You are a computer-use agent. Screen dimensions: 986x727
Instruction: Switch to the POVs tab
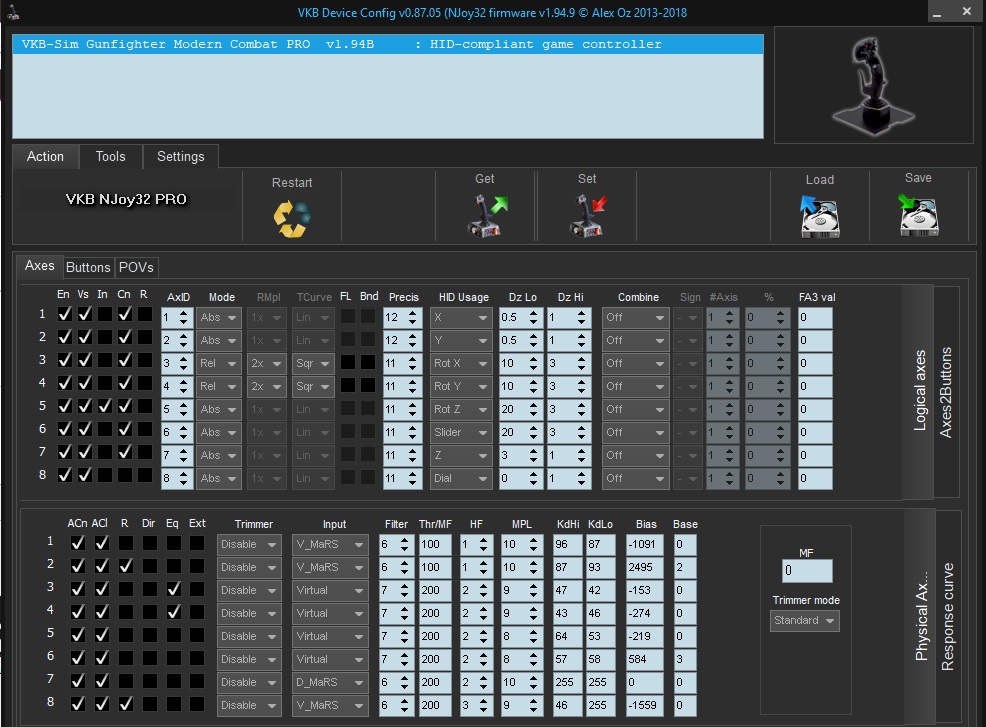tap(136, 267)
